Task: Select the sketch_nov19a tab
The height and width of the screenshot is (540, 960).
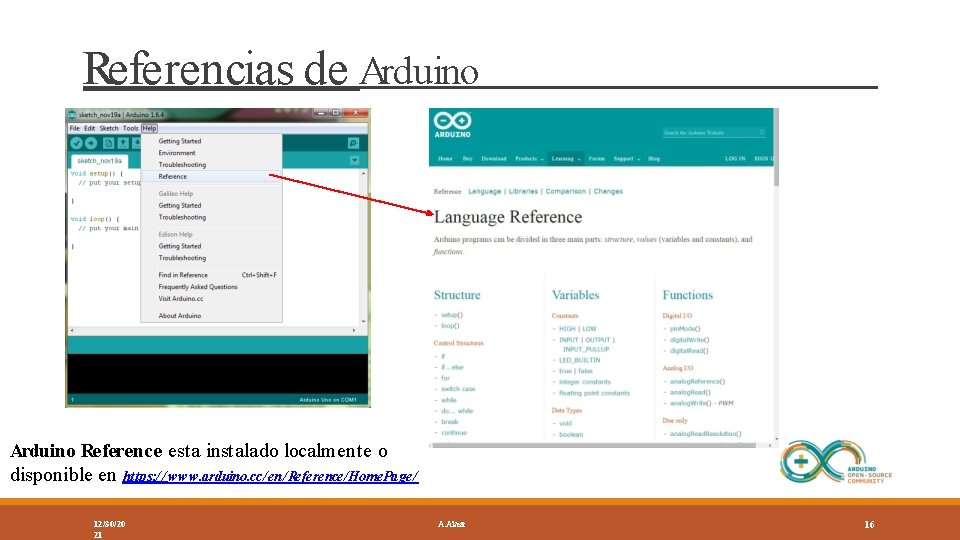Action: [x=99, y=160]
